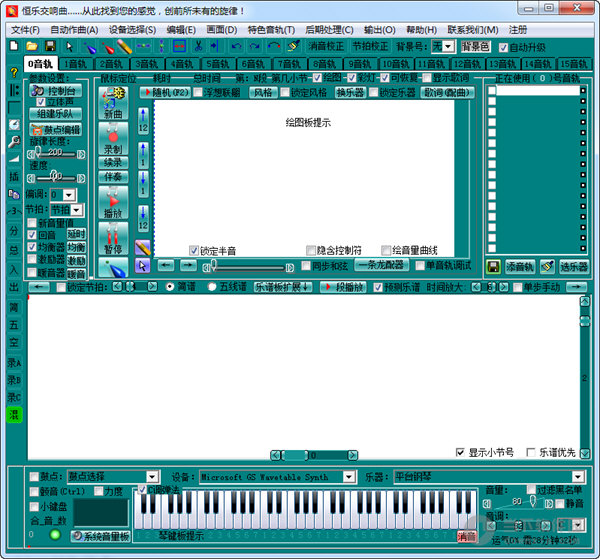Expand the 乐谱板扩展 button
The image size is (600, 559).
pyautogui.click(x=282, y=287)
